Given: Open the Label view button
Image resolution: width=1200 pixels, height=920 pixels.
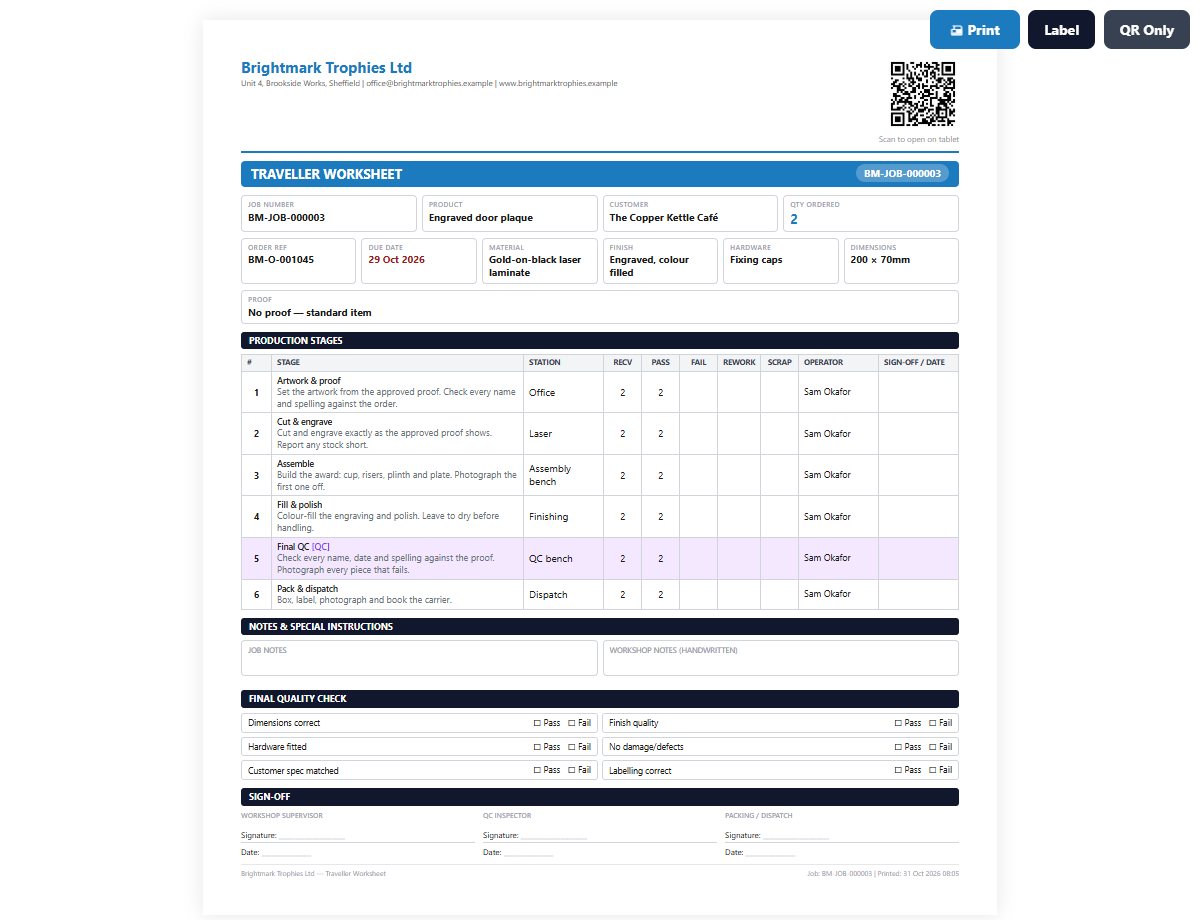Looking at the screenshot, I should coord(1061,30).
